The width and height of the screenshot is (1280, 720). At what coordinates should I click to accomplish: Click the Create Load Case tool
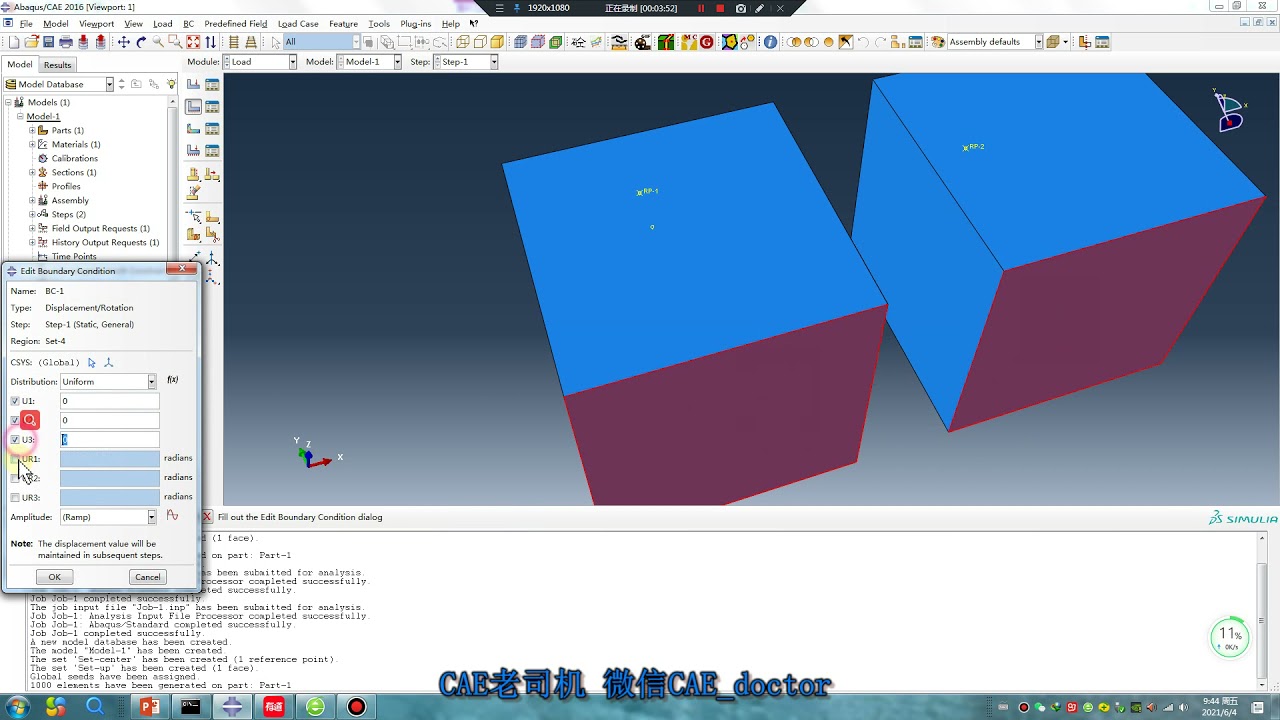click(194, 150)
